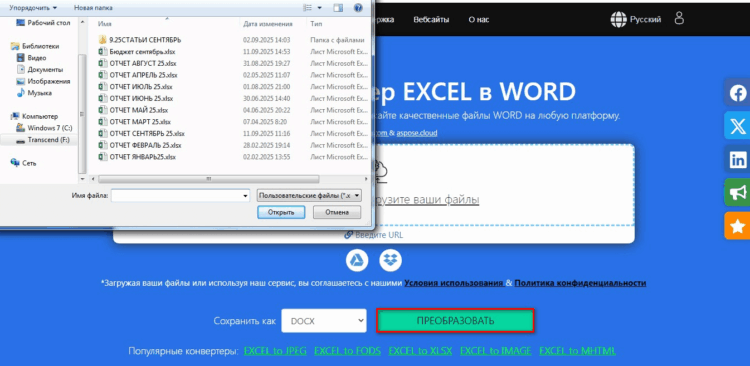This screenshot has width=750, height=366.
Task: Click the green megaphone feedback icon
Action: coord(737,193)
